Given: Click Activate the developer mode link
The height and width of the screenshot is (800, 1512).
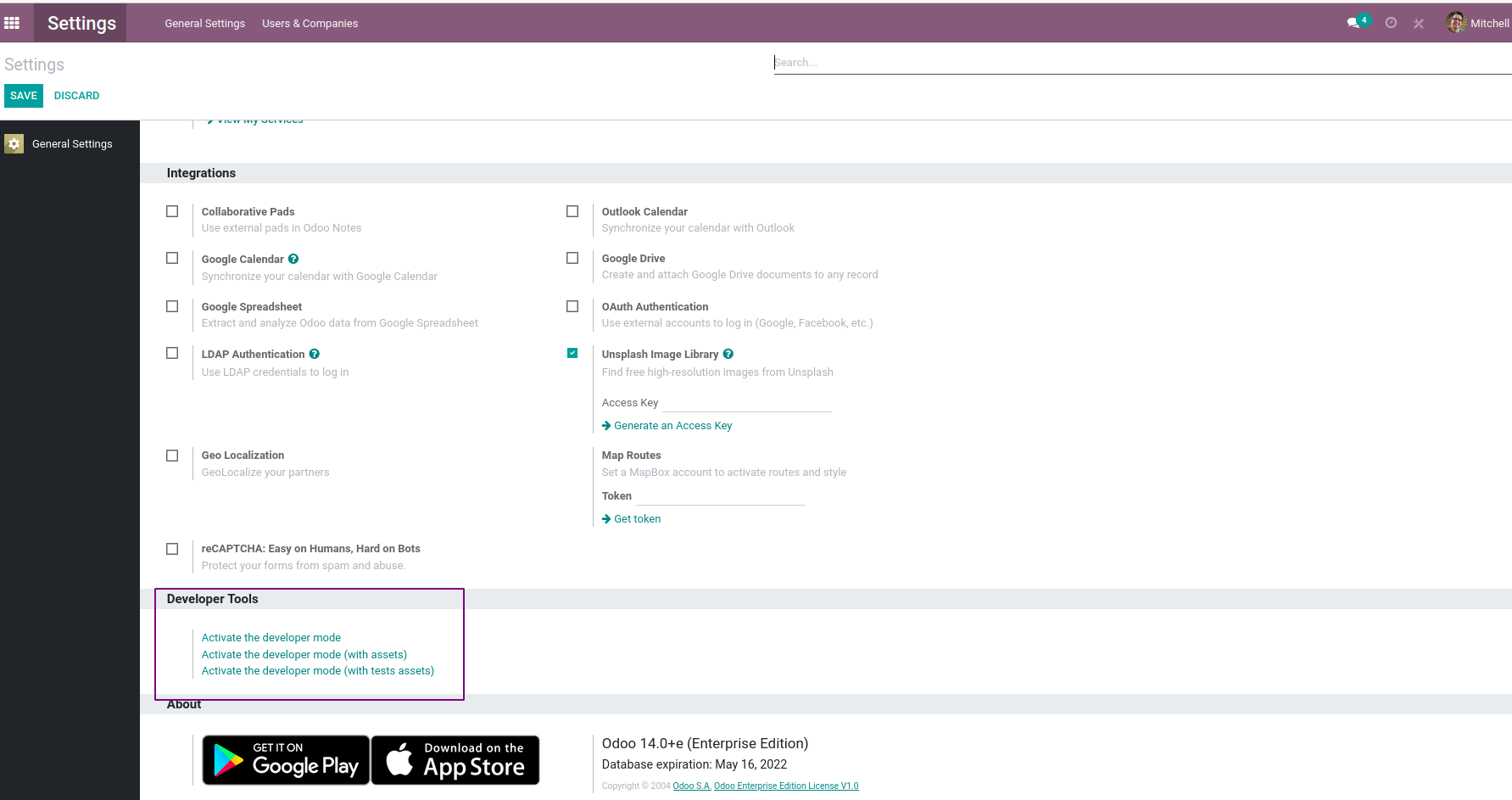Looking at the screenshot, I should click(x=271, y=638).
